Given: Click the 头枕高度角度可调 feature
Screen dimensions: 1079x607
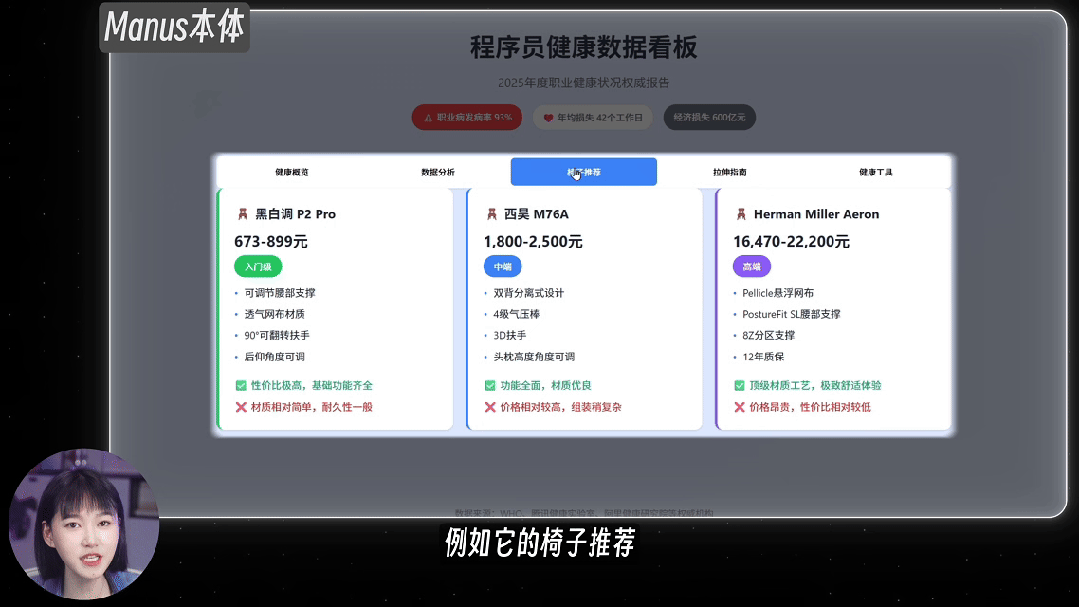Looking at the screenshot, I should pyautogui.click(x=534, y=357).
